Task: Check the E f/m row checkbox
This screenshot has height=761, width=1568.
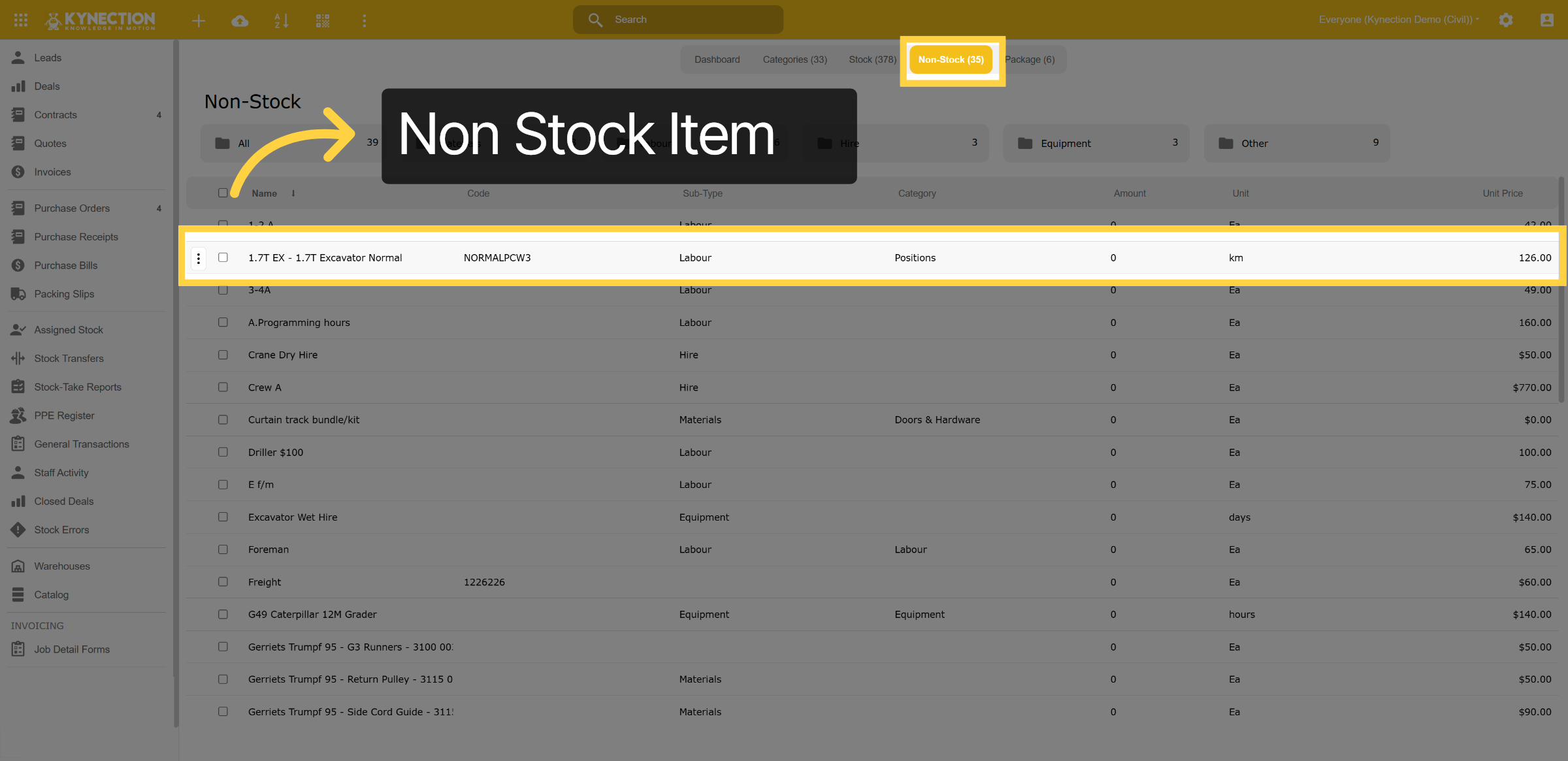Action: click(x=223, y=485)
